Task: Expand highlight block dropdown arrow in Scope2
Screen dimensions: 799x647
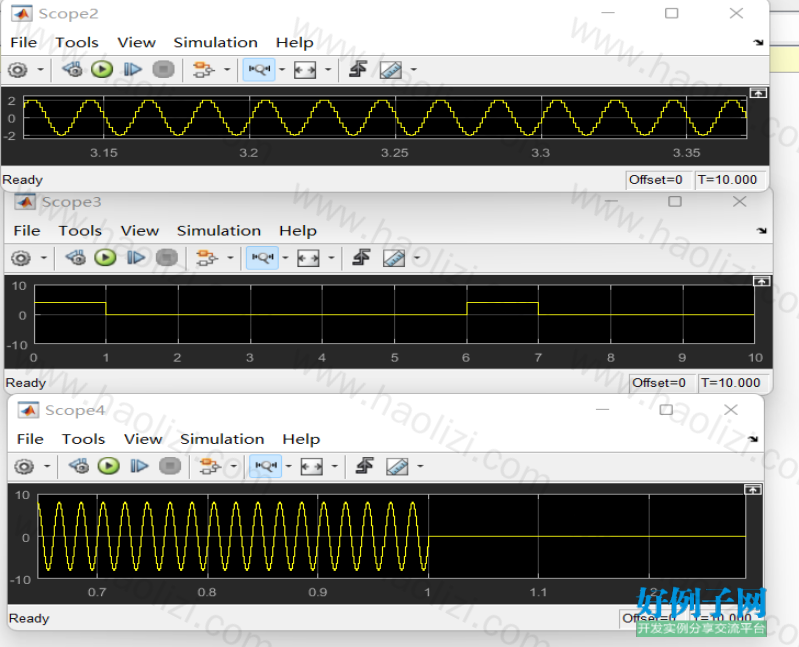Action: 227,70
